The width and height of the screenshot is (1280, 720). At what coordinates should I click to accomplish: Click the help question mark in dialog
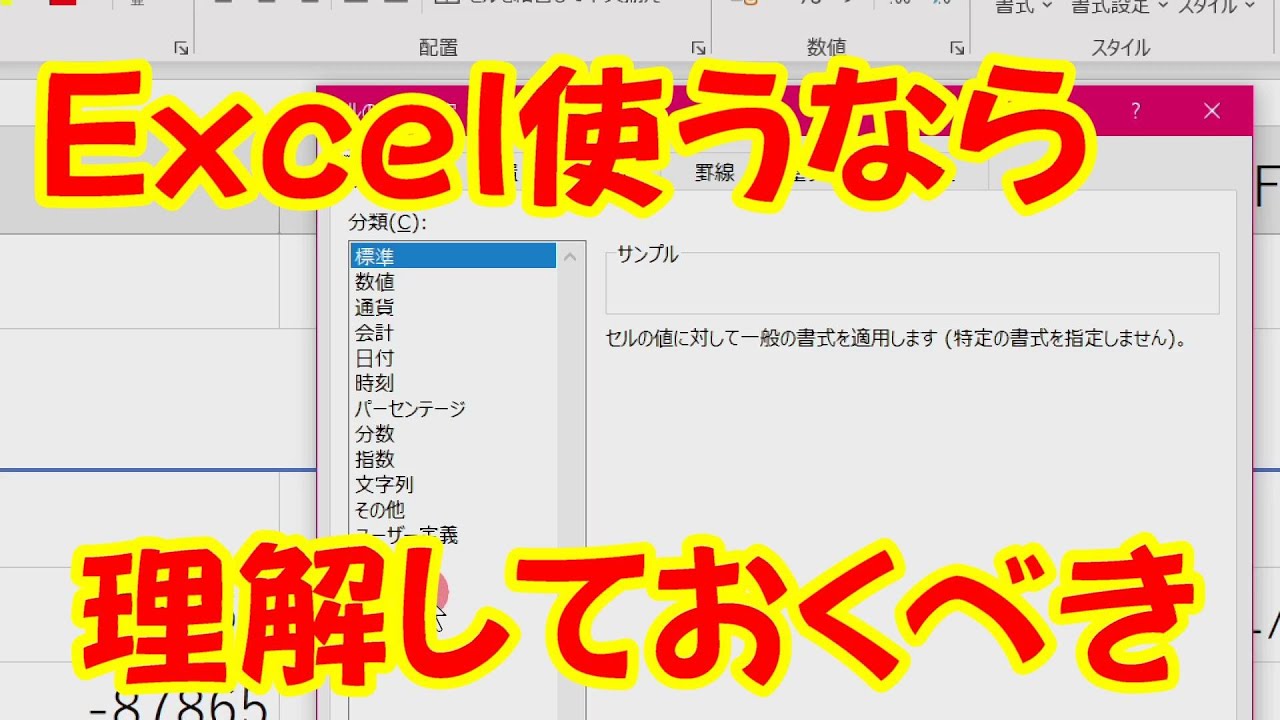click(x=1135, y=111)
